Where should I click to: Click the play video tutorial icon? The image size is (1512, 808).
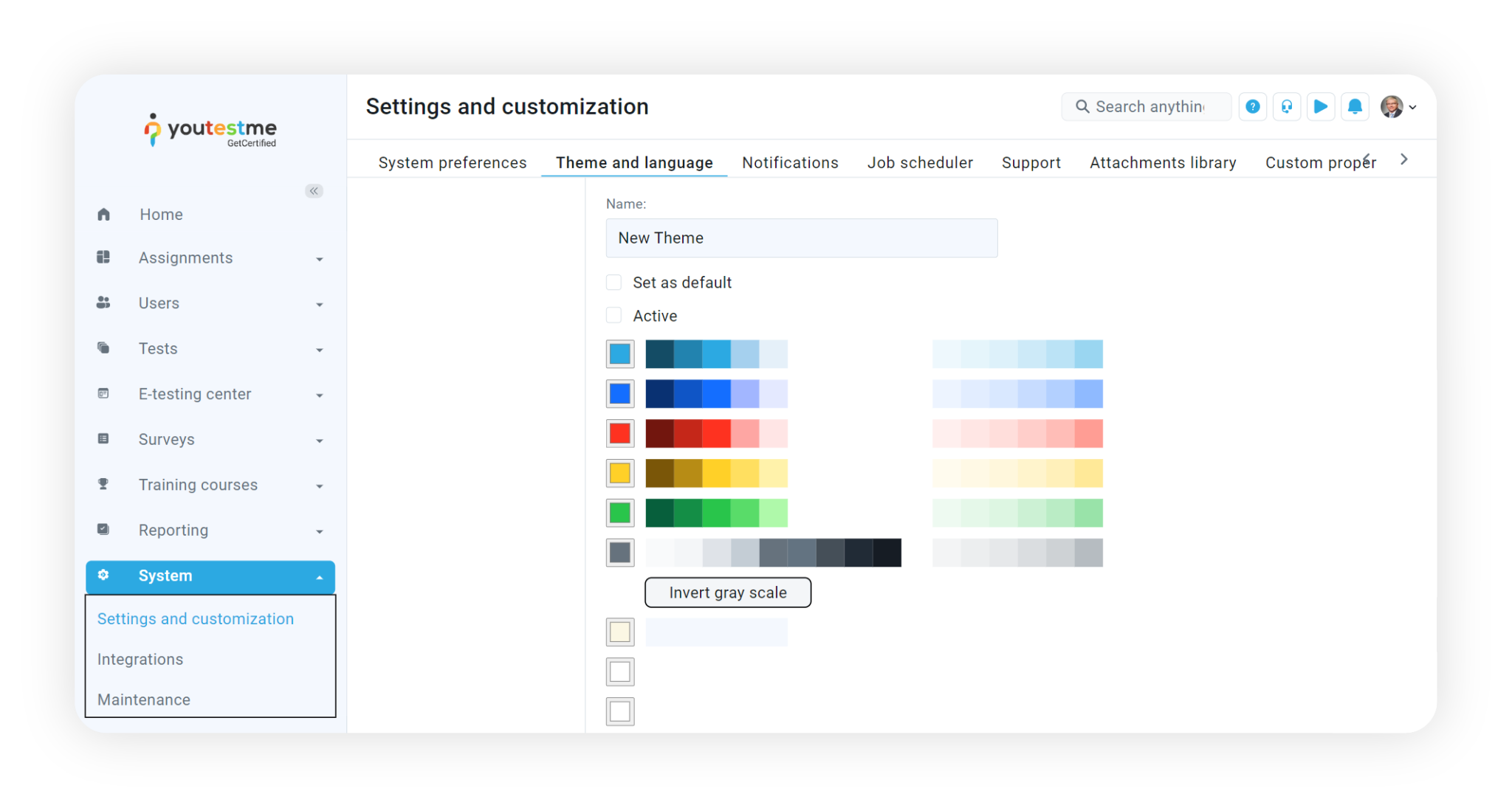point(1320,107)
